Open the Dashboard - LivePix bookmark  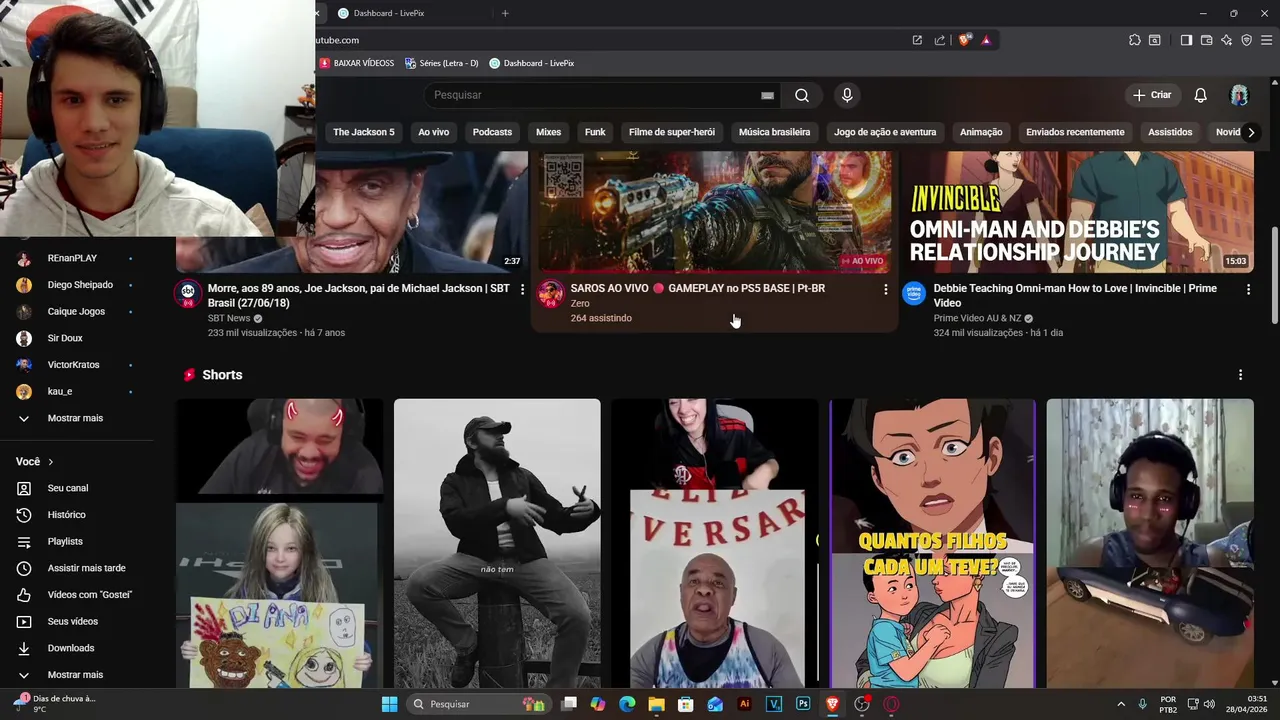(x=531, y=63)
